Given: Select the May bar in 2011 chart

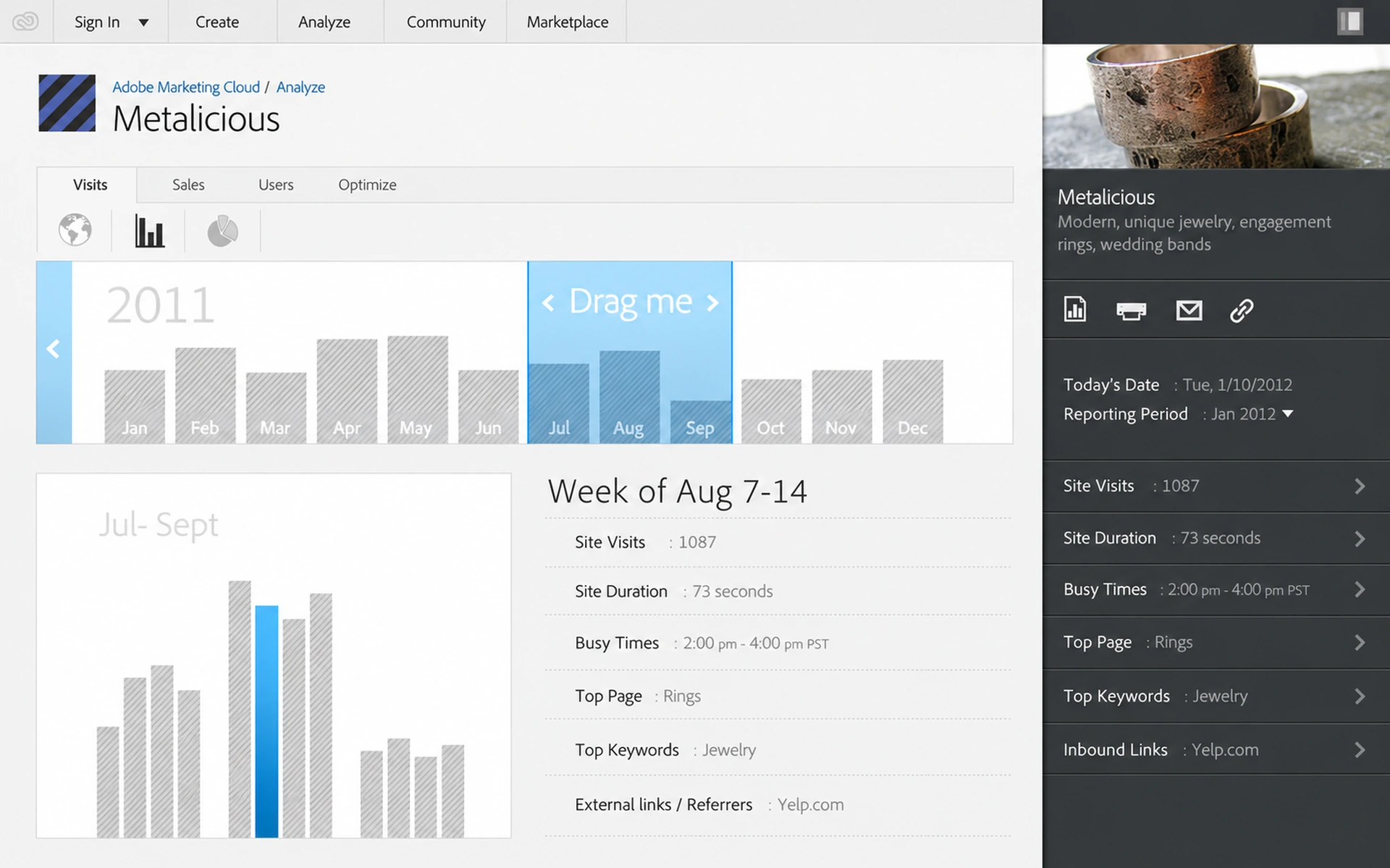Looking at the screenshot, I should tap(417, 389).
